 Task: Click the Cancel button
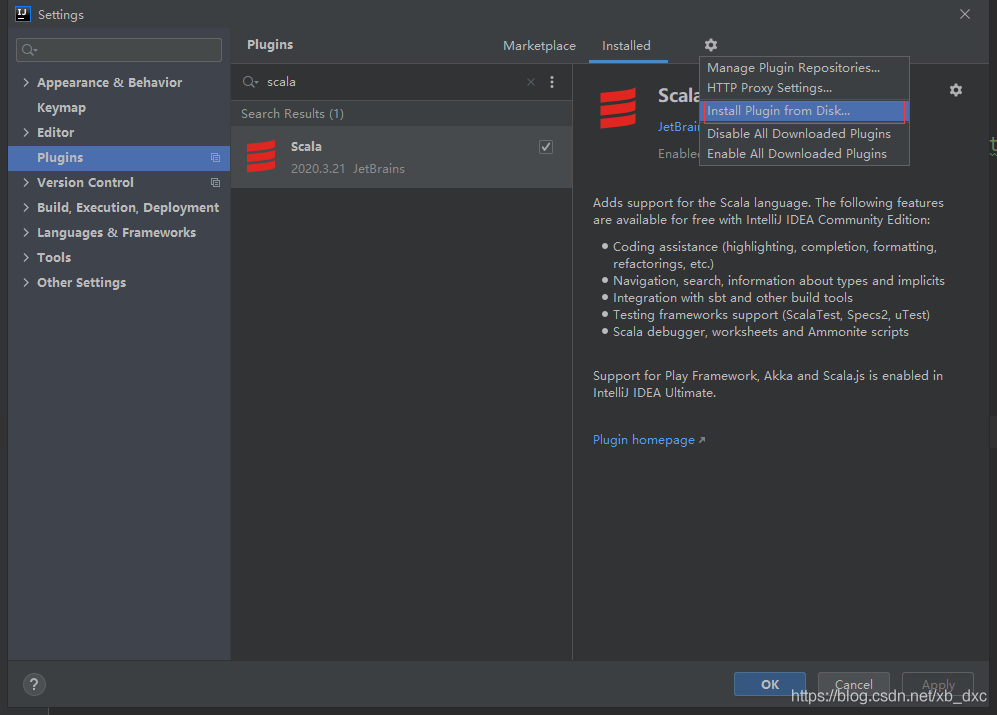pos(853,684)
